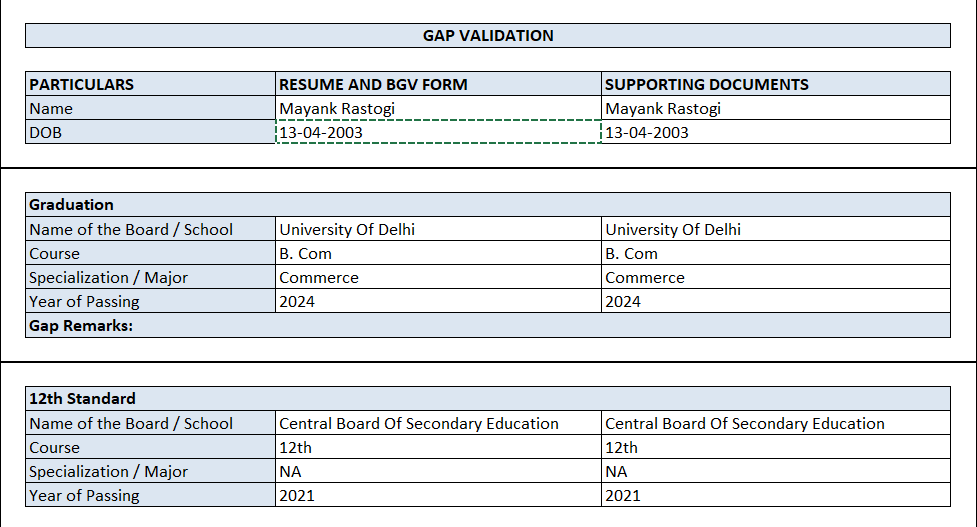Click the Name label cell
Viewport: 977px width, 527px height.
click(150, 108)
